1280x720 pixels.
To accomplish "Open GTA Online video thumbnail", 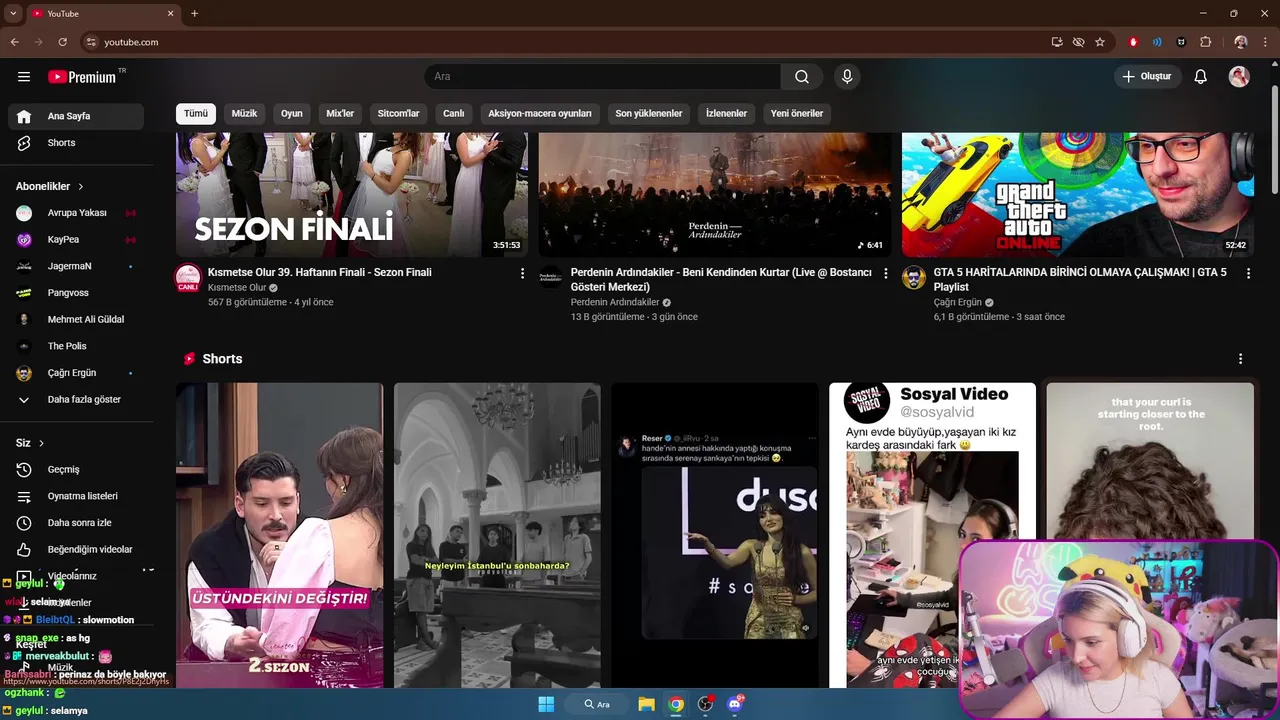I will point(1078,195).
